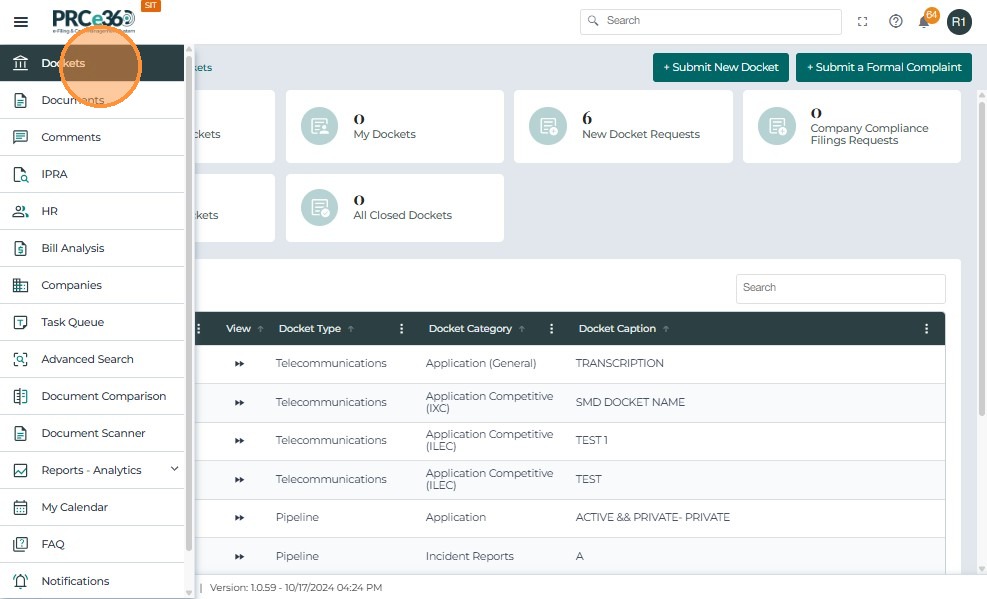Image resolution: width=987 pixels, height=599 pixels.
Task: Open Docket Category column options menu
Action: pyautogui.click(x=552, y=329)
